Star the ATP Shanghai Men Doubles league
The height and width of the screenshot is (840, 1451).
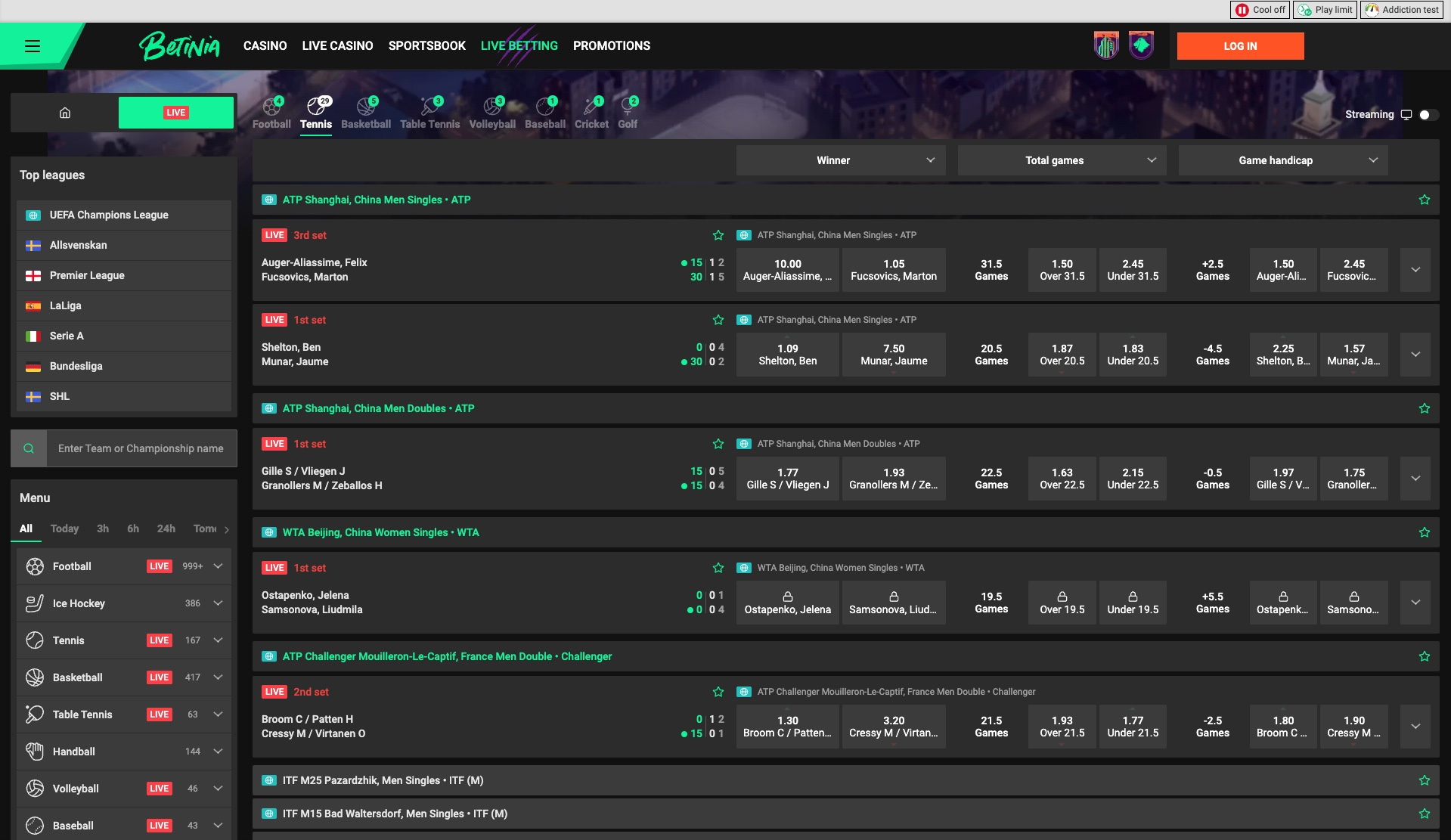[x=1425, y=408]
